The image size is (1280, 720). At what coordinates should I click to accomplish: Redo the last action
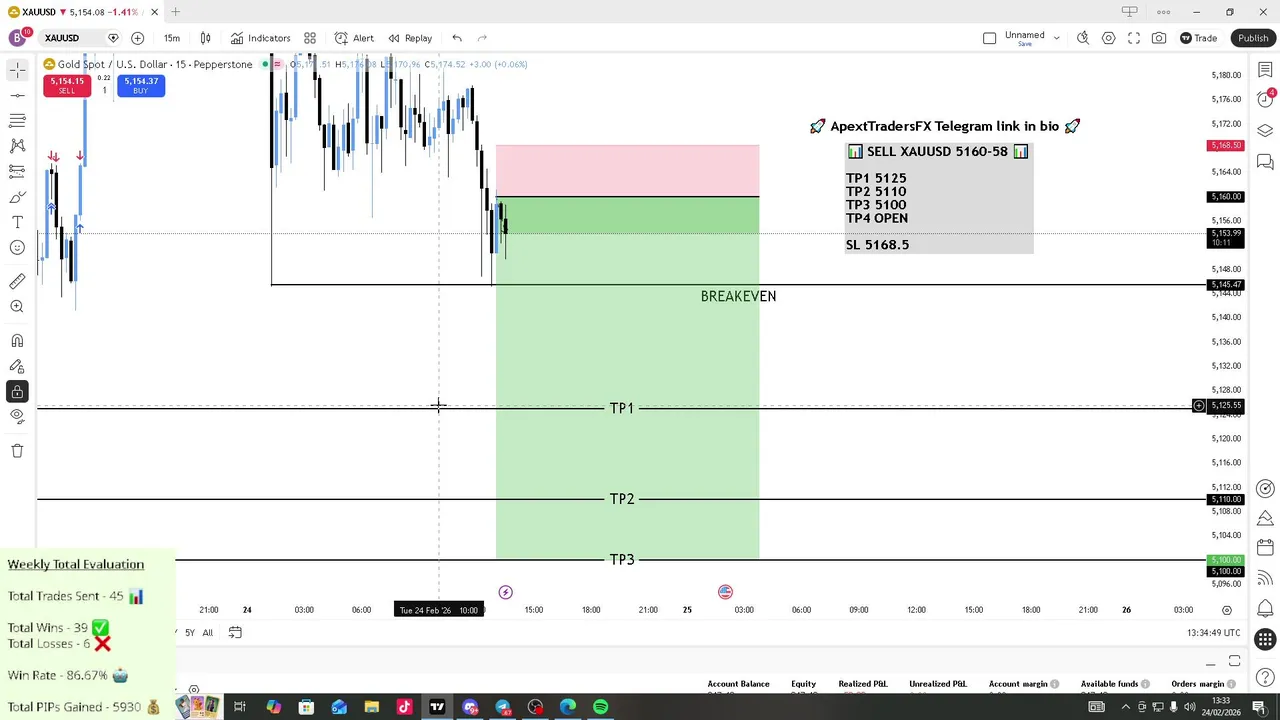click(x=482, y=38)
